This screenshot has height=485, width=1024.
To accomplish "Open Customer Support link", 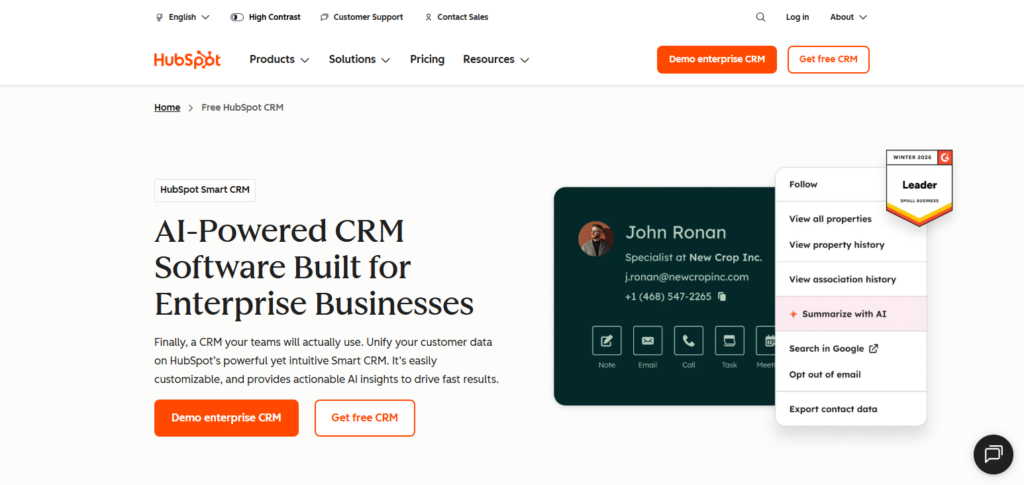I will pyautogui.click(x=362, y=18).
